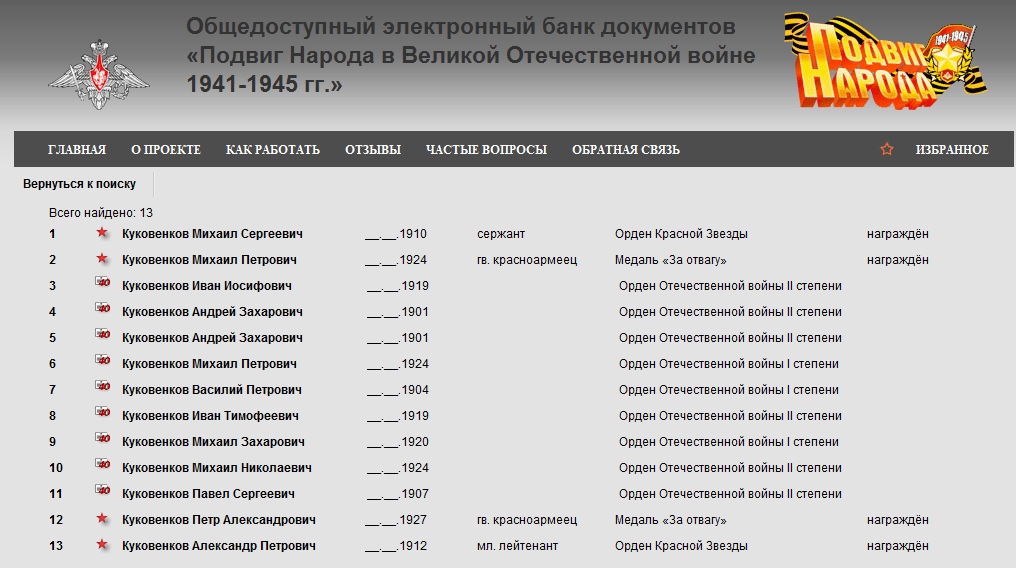Go to КАК РАБОТАТЬ section
This screenshot has height=568, width=1016.
[273, 150]
